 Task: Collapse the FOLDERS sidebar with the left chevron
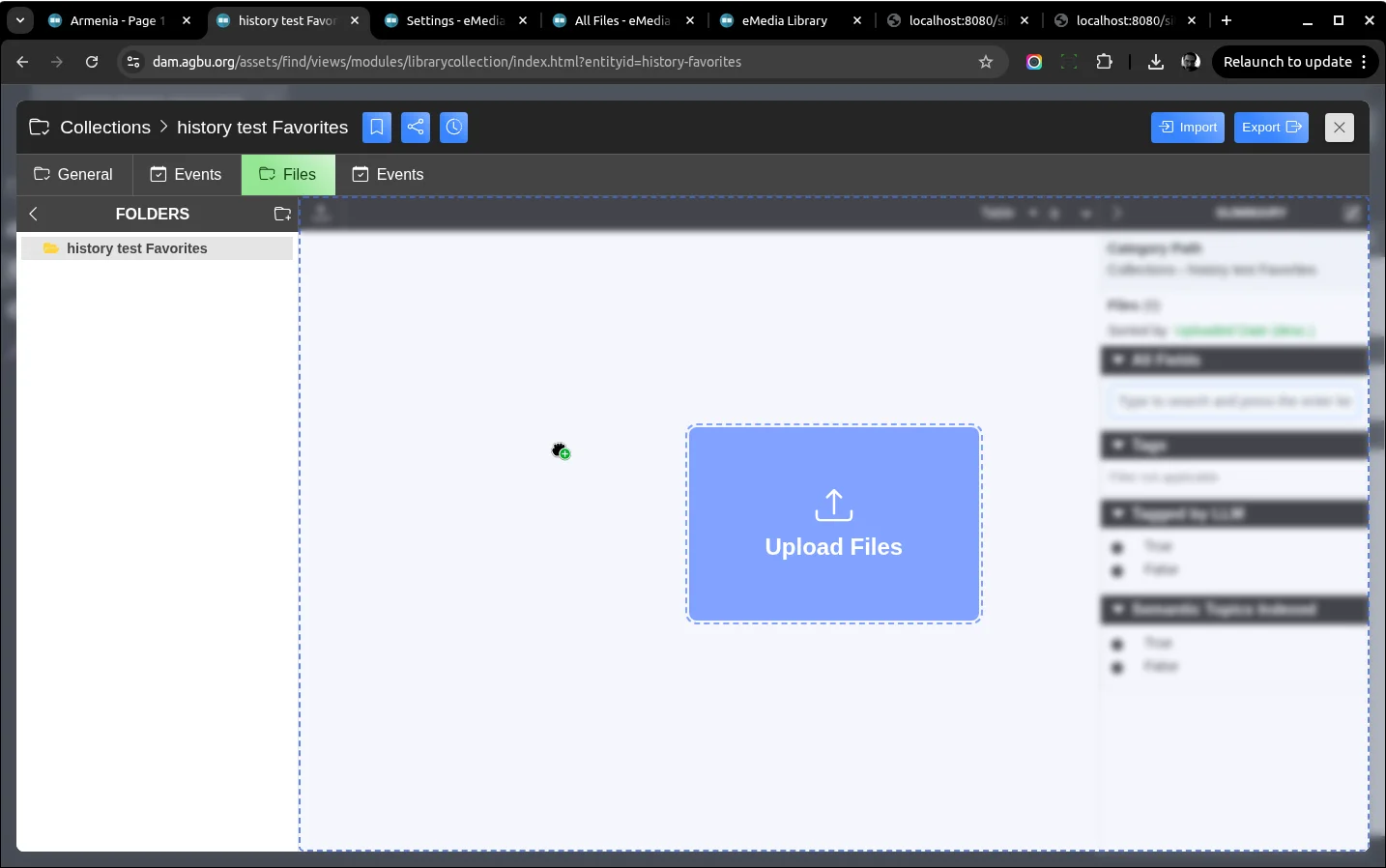coord(34,215)
